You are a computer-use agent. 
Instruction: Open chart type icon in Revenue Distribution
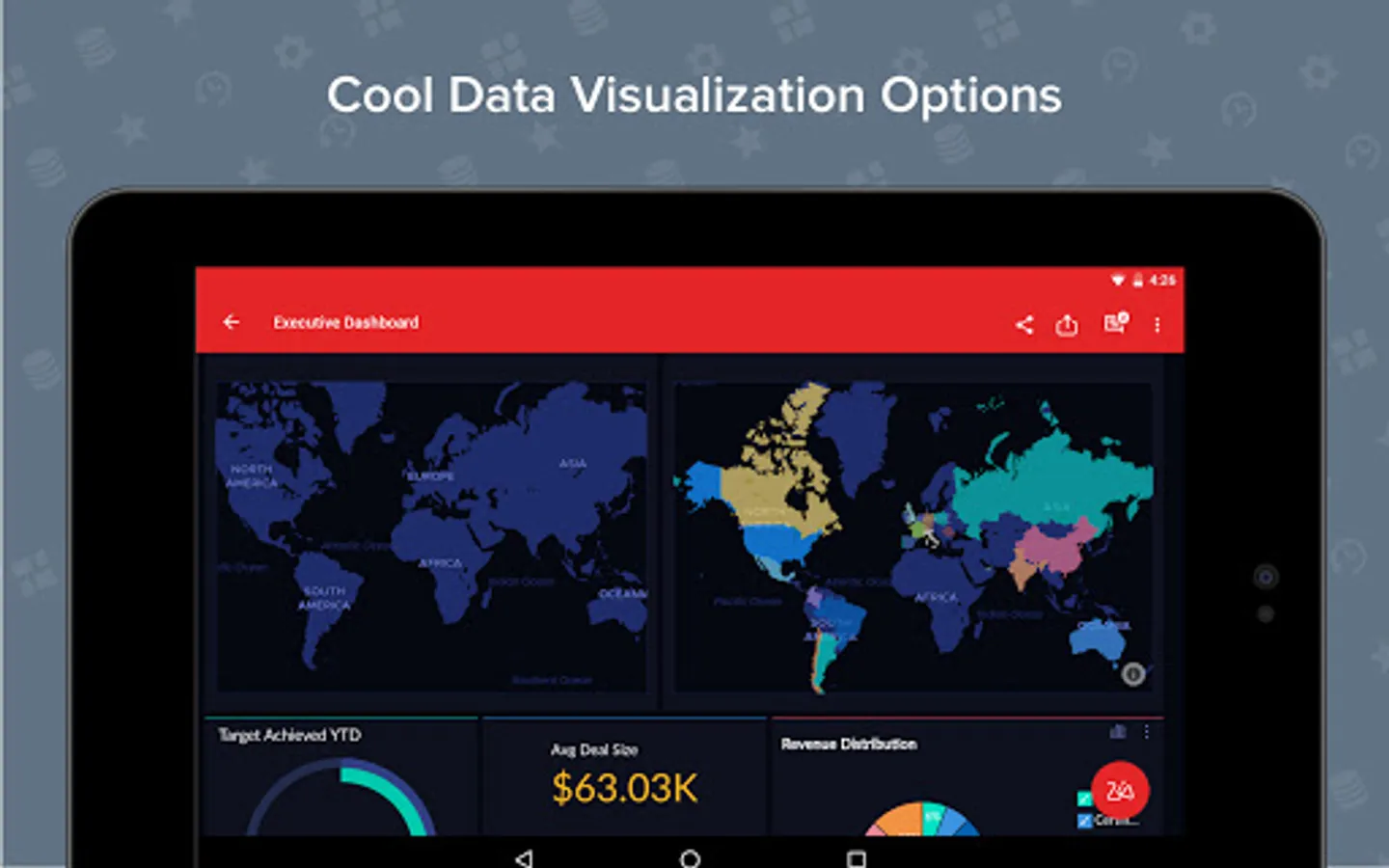tap(1118, 732)
